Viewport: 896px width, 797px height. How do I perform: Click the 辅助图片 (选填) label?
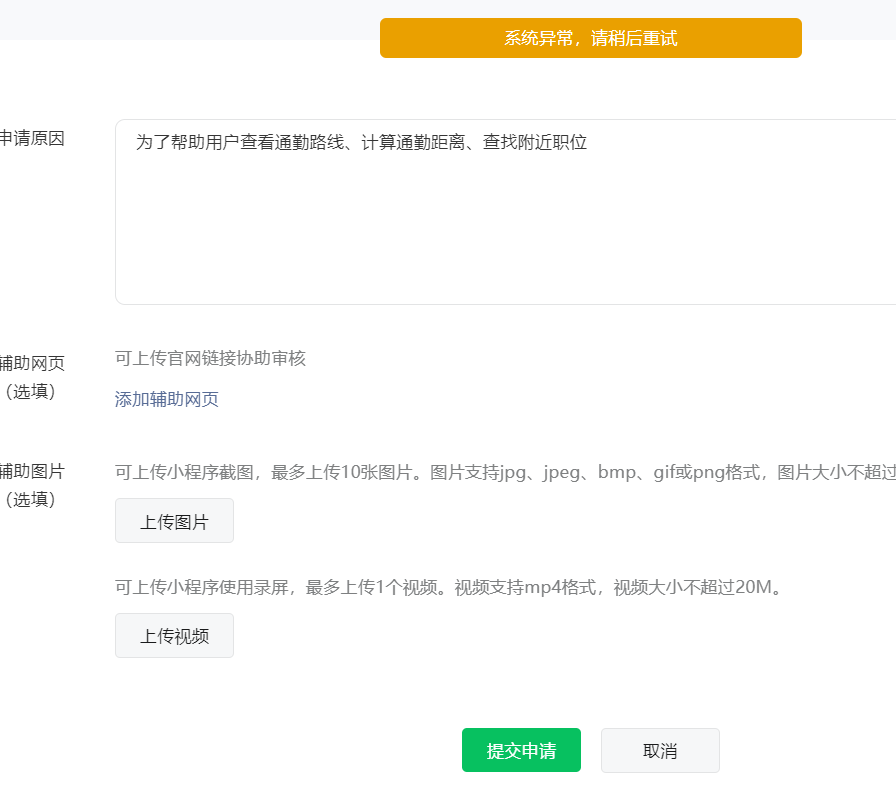(32, 485)
